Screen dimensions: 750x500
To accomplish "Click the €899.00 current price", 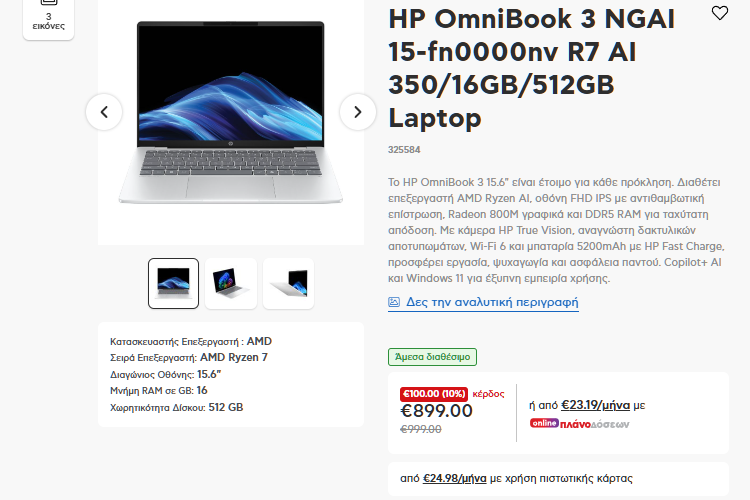I will click(436, 411).
